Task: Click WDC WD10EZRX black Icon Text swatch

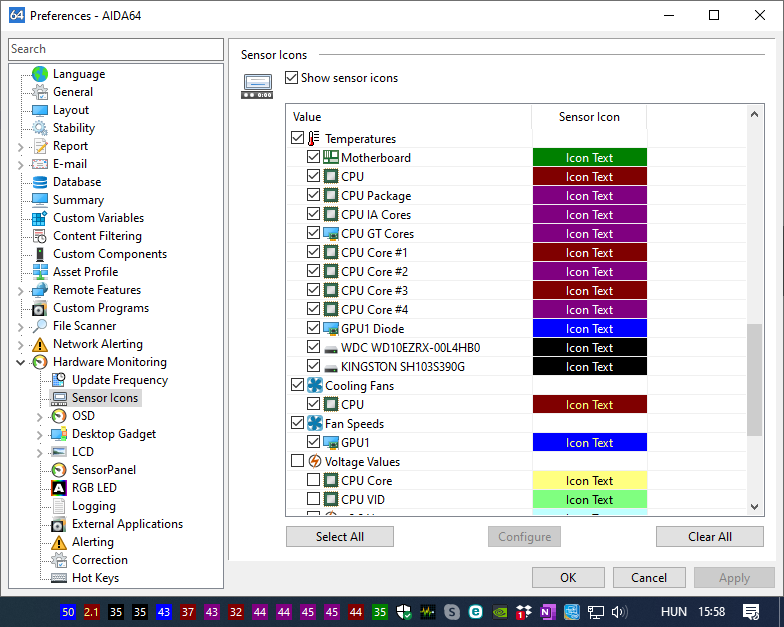Action: point(590,348)
